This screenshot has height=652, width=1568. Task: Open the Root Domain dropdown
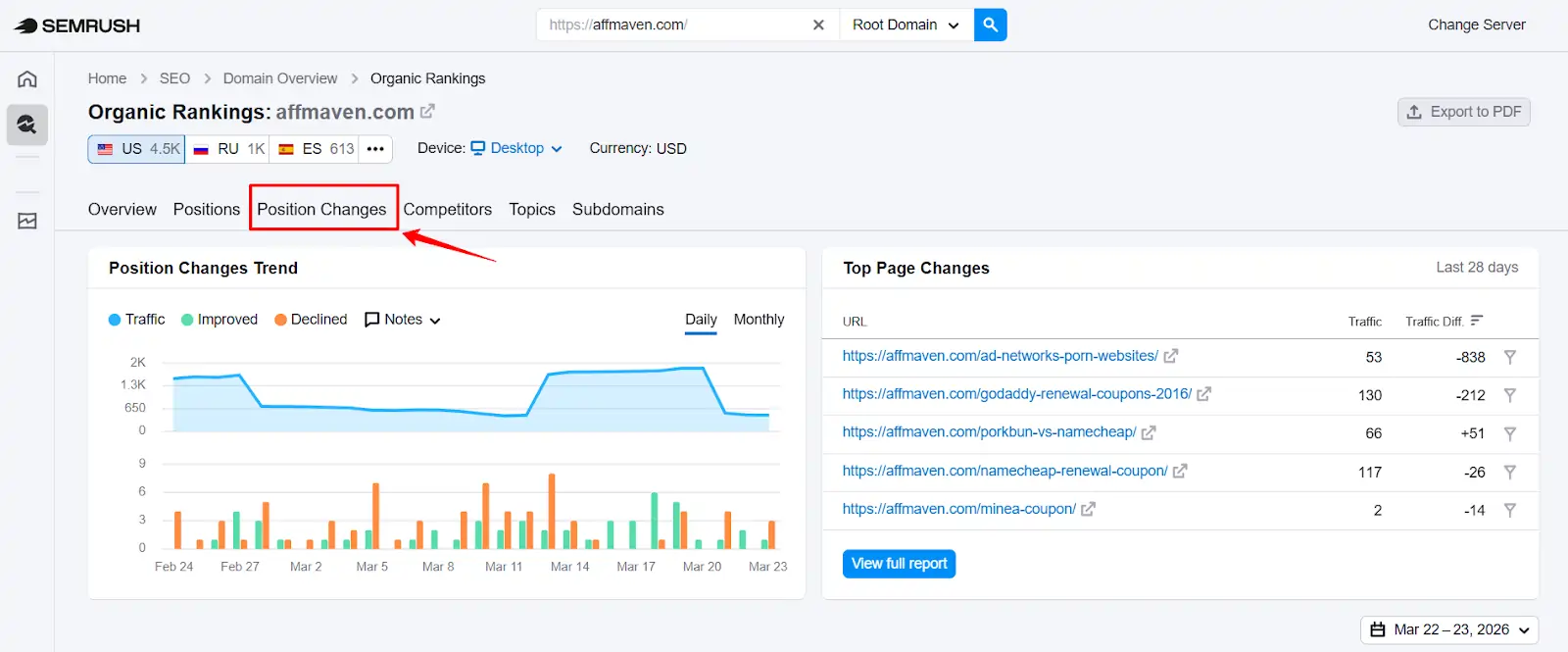[x=906, y=25]
